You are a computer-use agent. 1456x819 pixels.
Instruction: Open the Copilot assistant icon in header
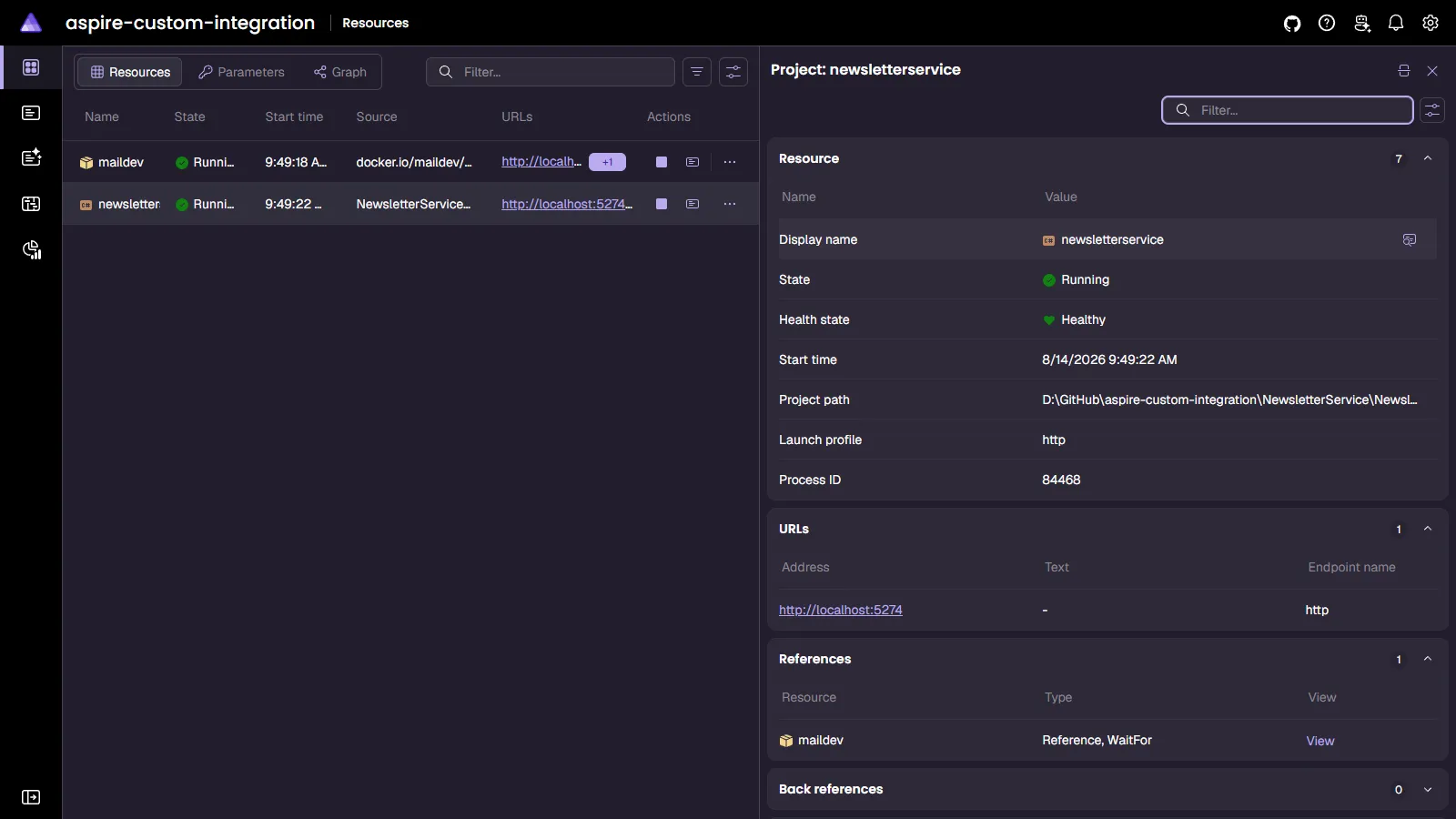pyautogui.click(x=1361, y=24)
